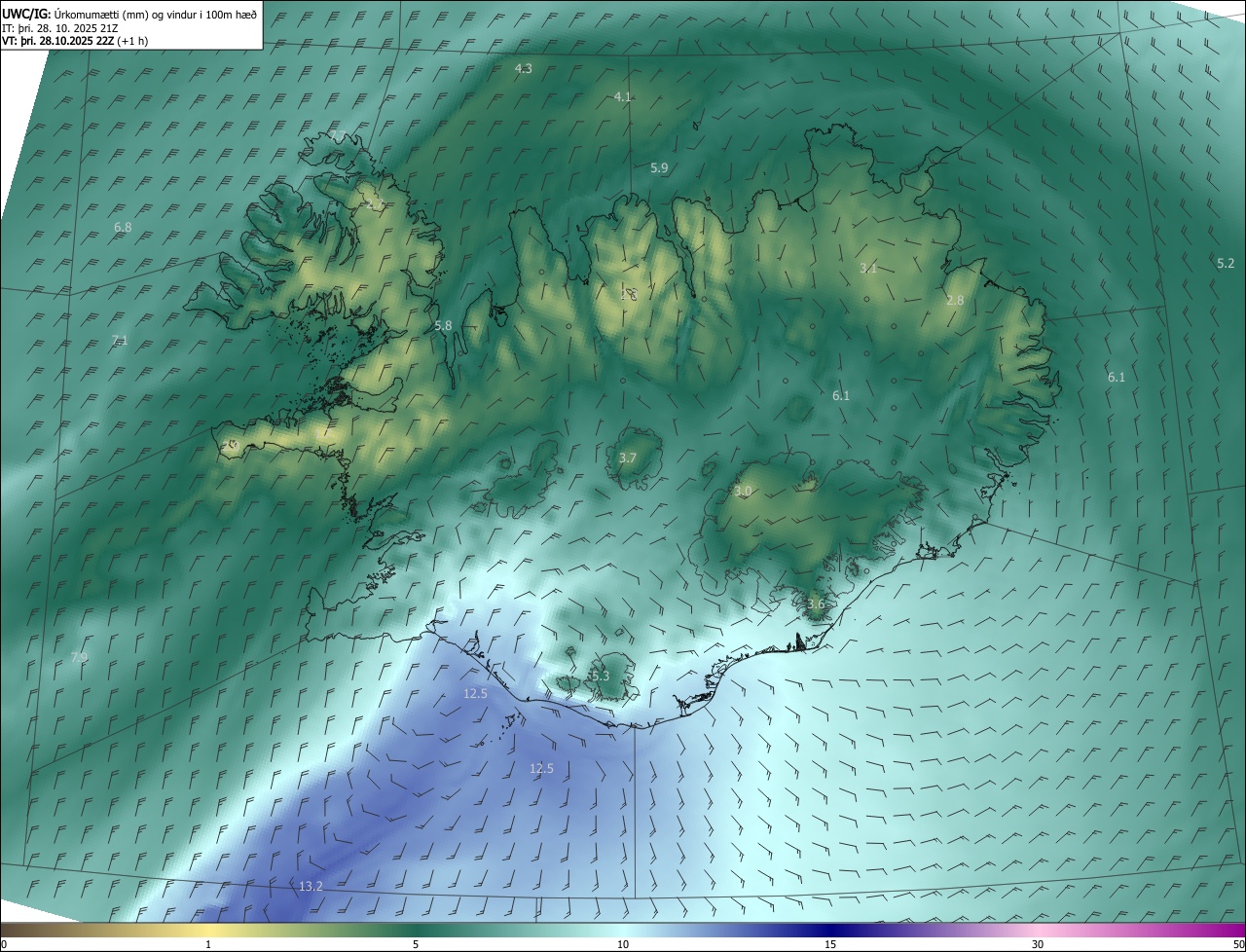Select the 7.1 value label
The image size is (1246, 952).
pos(120,340)
